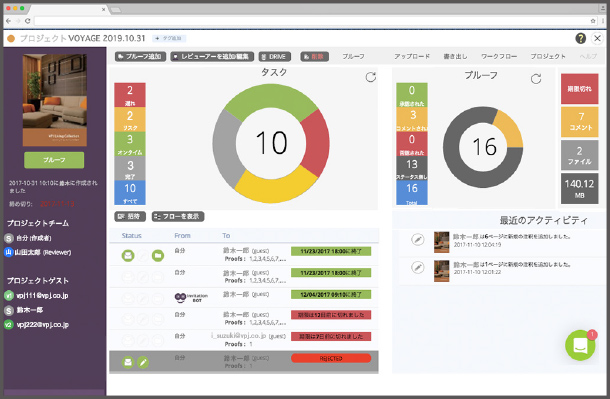Click レビューアーを追加/編集 button
The image size is (610, 399).
[x=212, y=57]
